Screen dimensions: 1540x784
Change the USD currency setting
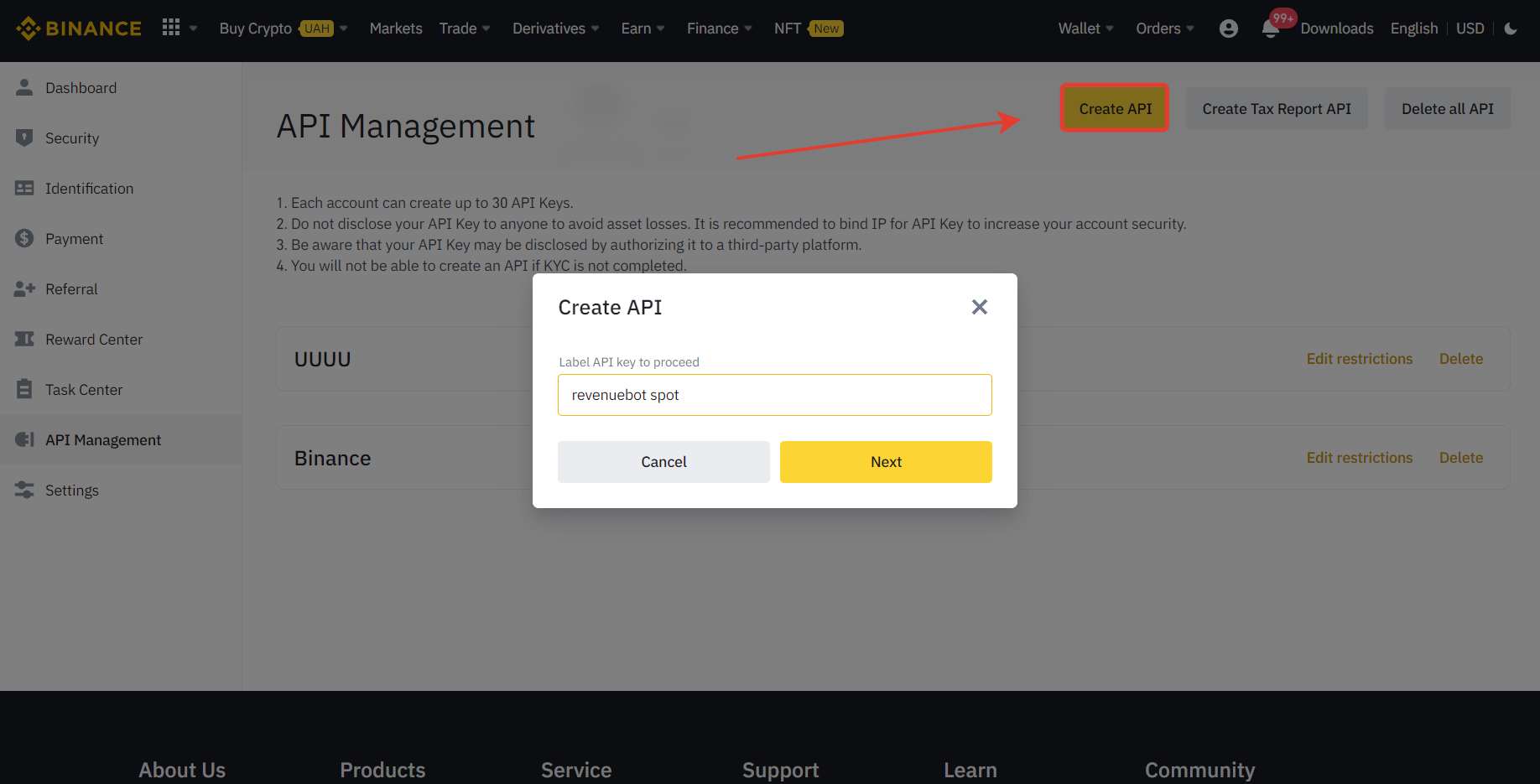coord(1470,29)
